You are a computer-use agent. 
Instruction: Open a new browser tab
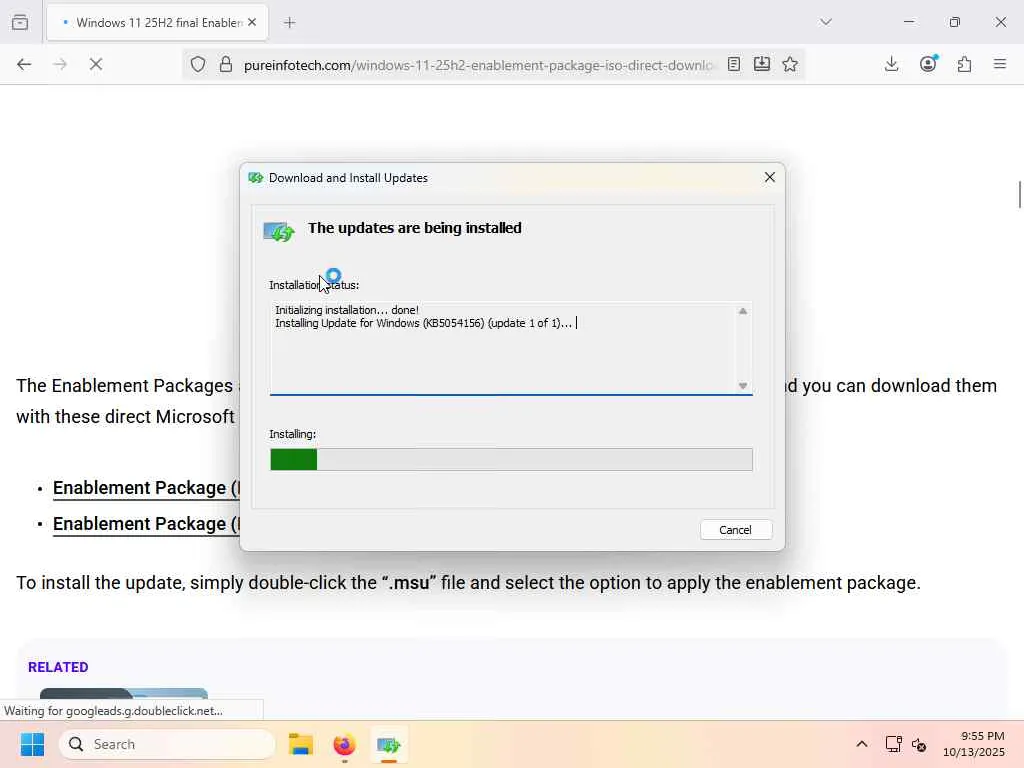290,23
